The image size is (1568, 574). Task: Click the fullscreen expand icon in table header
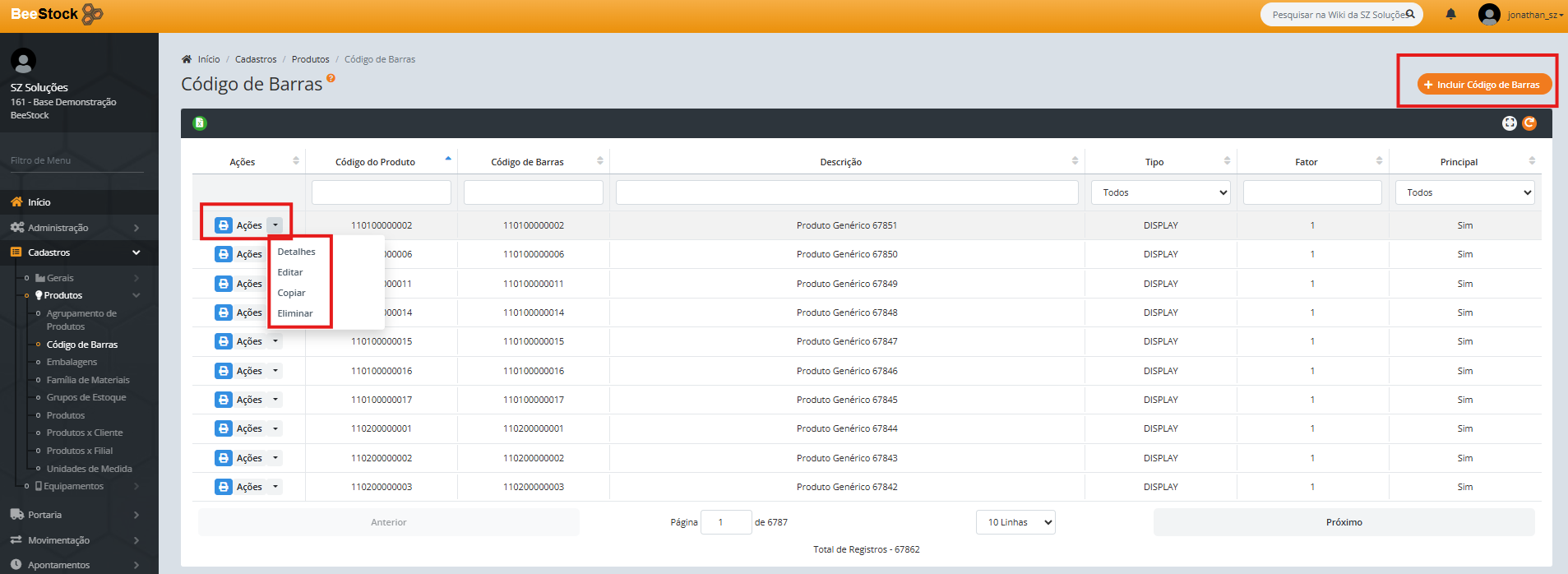click(1509, 123)
